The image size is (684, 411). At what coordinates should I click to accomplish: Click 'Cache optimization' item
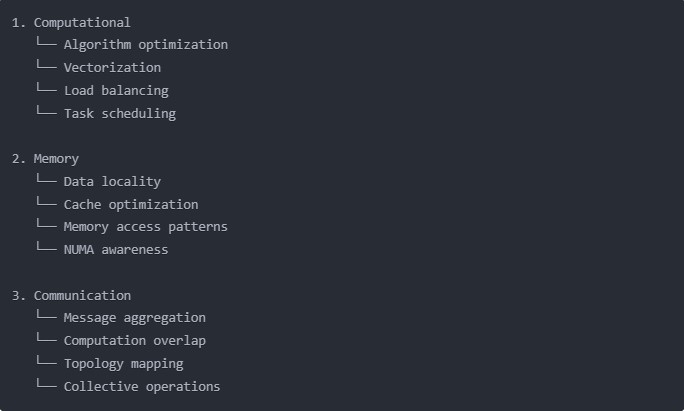tap(131, 205)
